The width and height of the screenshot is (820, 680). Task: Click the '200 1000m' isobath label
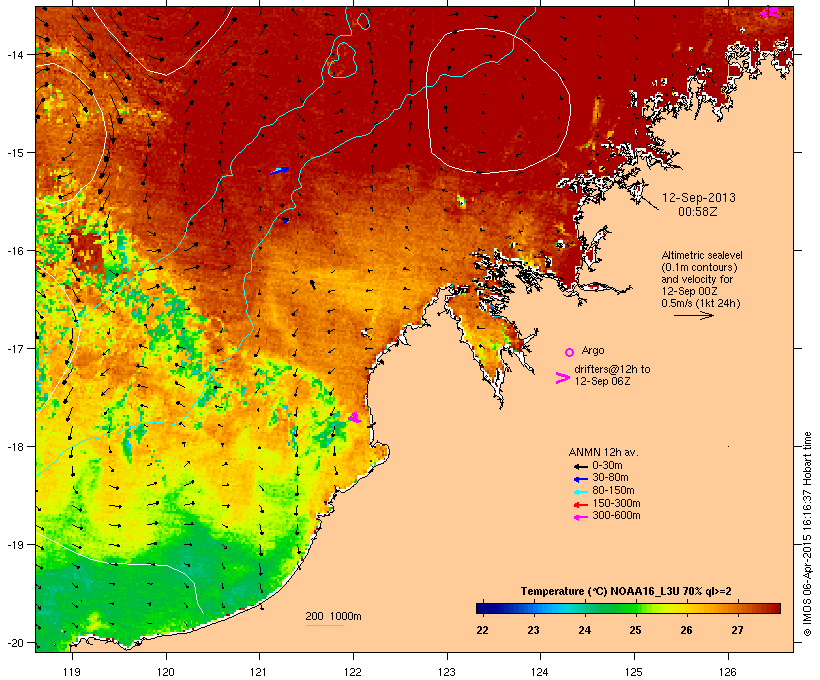tap(333, 616)
